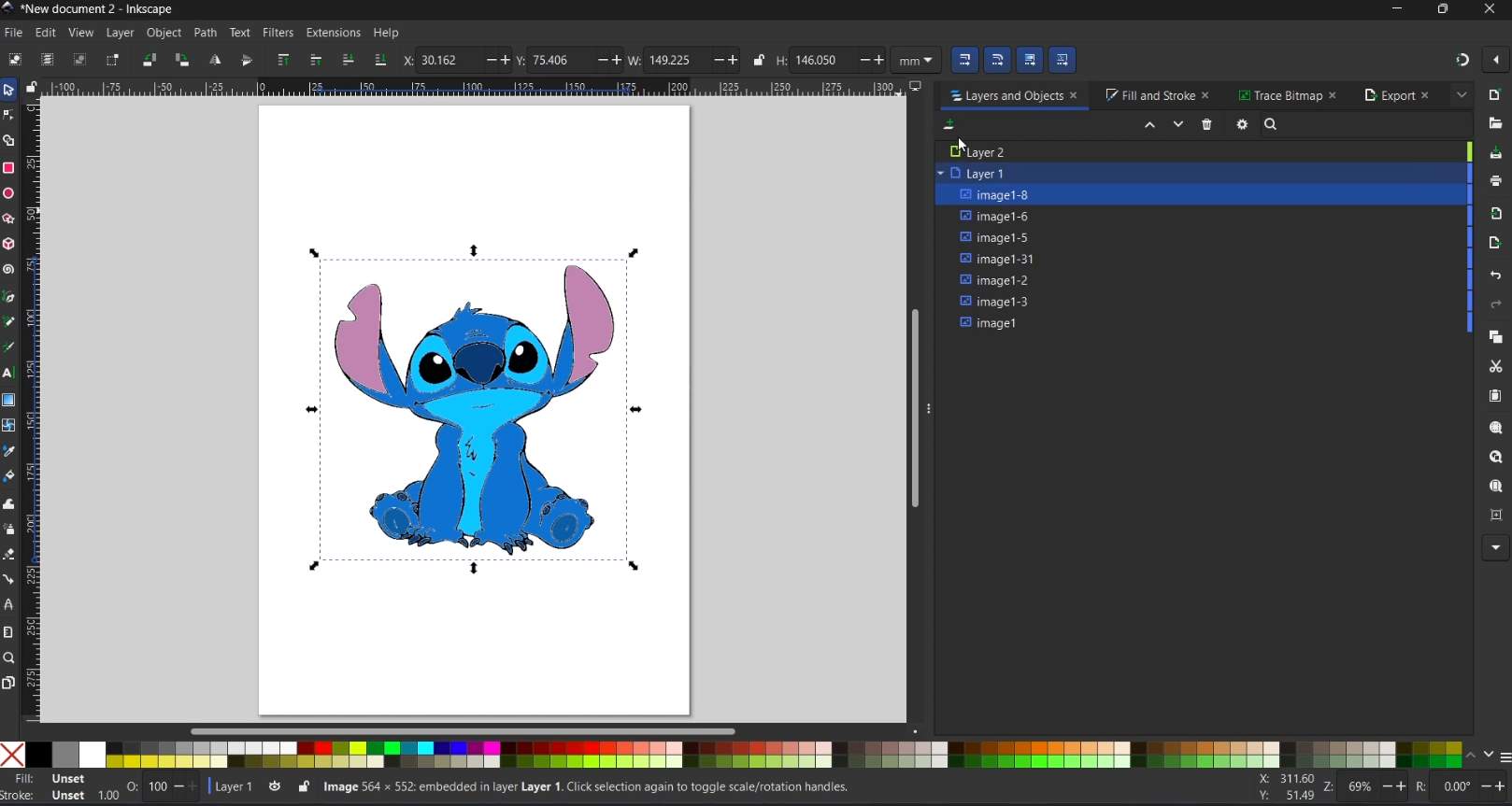Select the Pen tool
1512x806 pixels.
pyautogui.click(x=8, y=297)
